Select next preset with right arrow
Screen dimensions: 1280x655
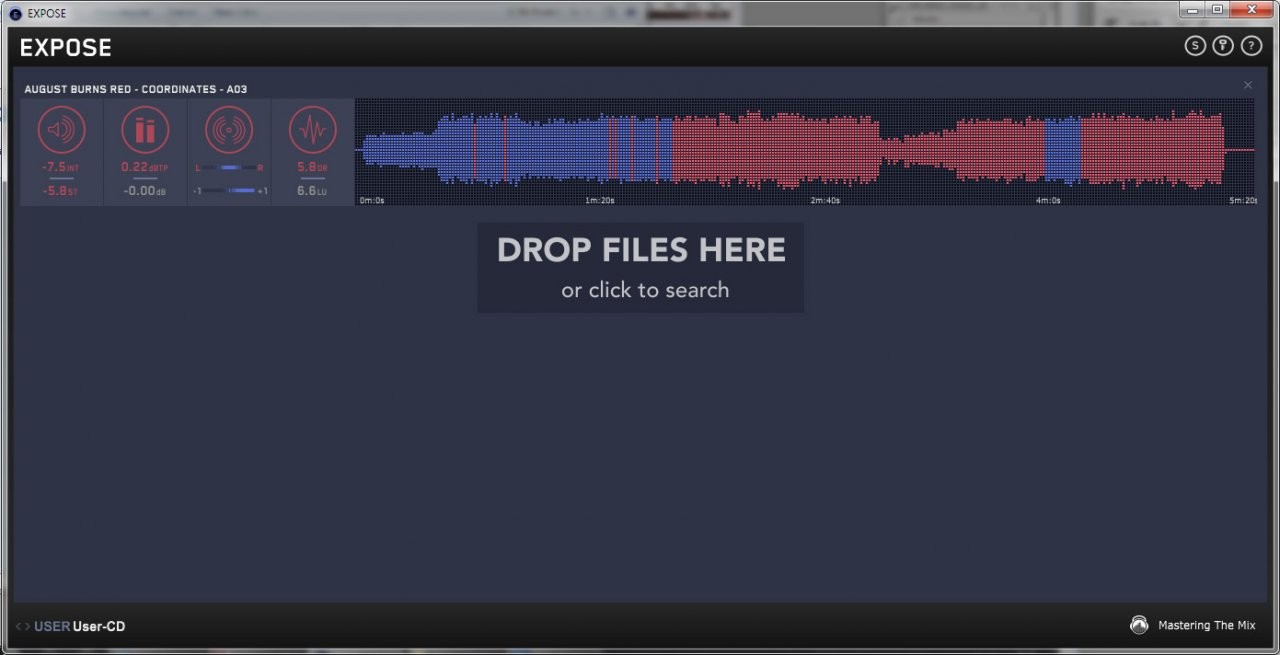(27, 627)
